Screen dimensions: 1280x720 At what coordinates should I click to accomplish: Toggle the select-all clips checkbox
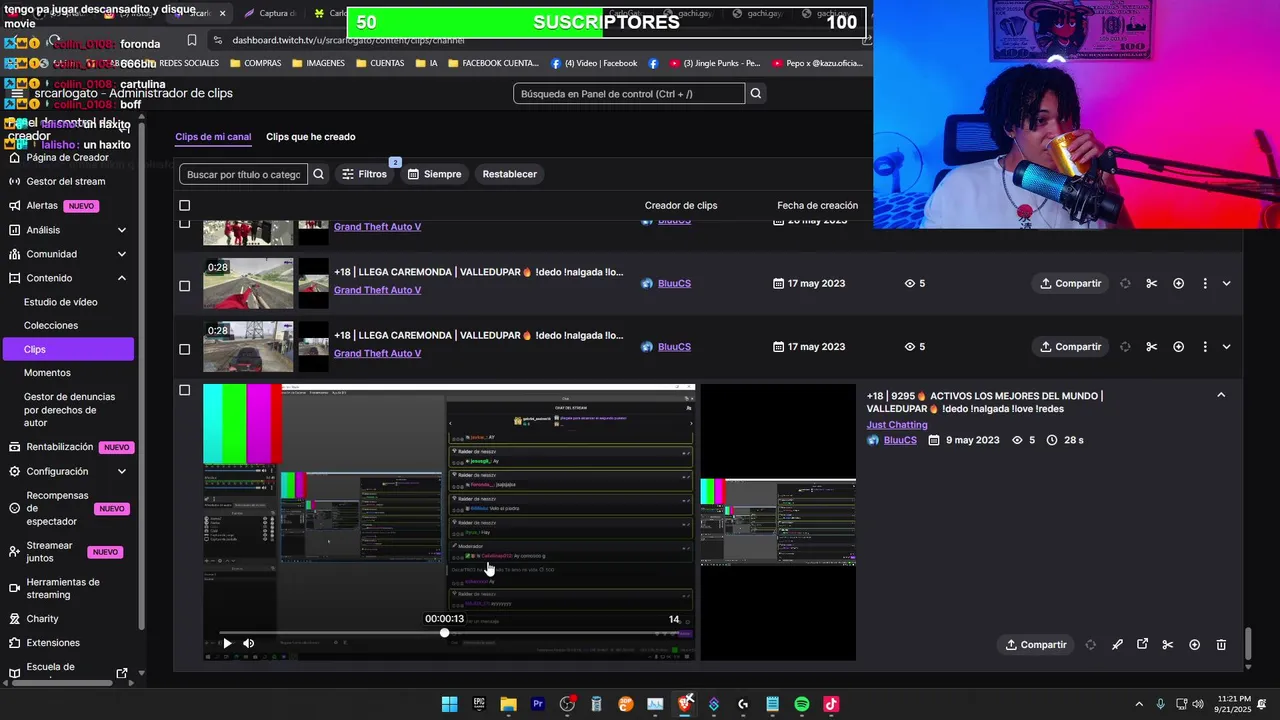pos(184,205)
